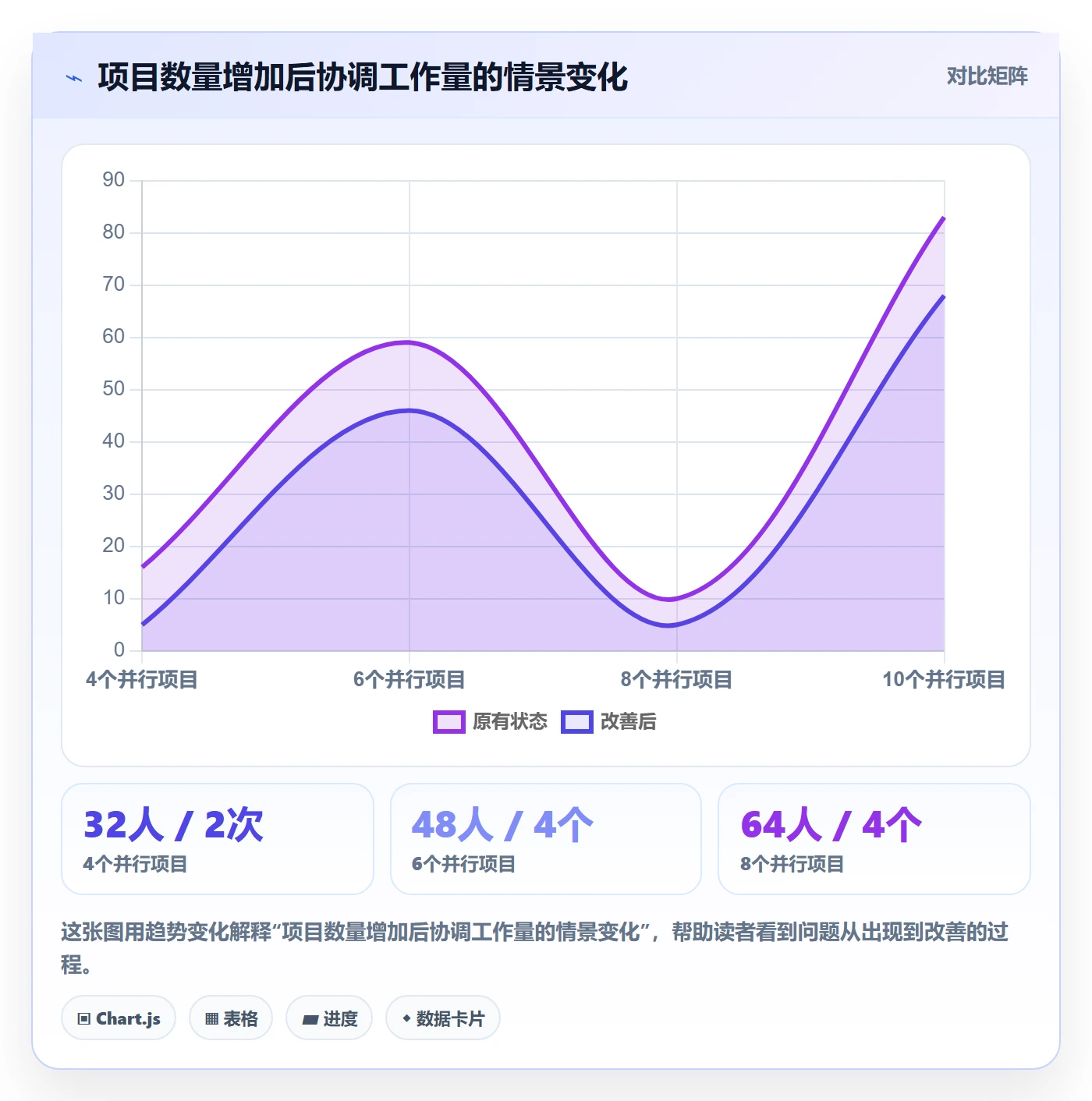
Task: Click the 改善后 legend text
Action: pos(629,722)
